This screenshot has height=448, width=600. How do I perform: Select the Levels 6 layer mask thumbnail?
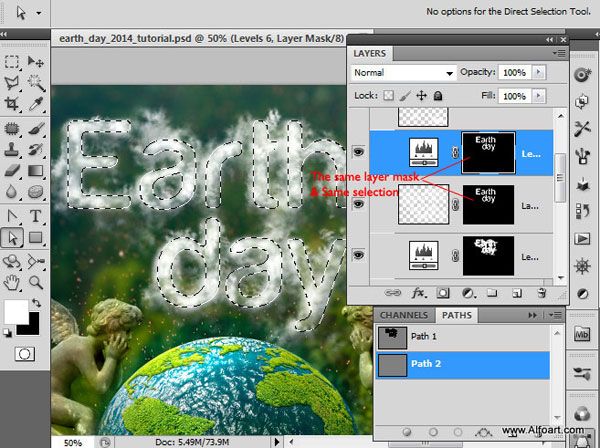coord(488,153)
